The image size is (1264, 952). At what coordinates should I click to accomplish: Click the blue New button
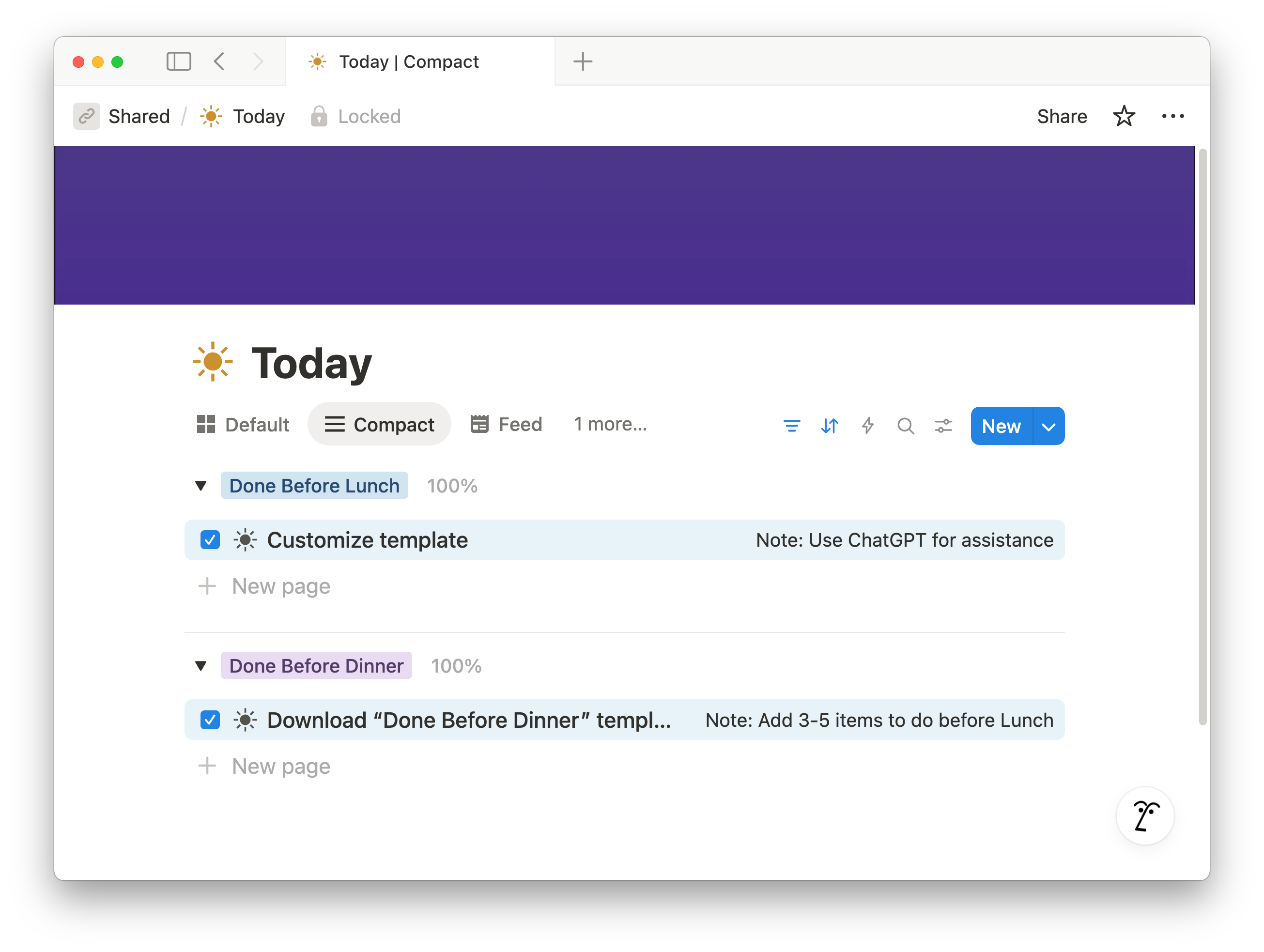click(1001, 426)
